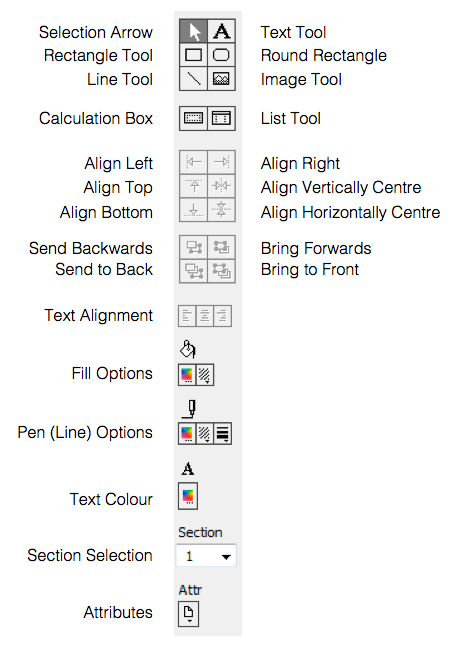This screenshot has height=664, width=473.
Task: Open the fill colour swatch
Action: click(x=187, y=375)
